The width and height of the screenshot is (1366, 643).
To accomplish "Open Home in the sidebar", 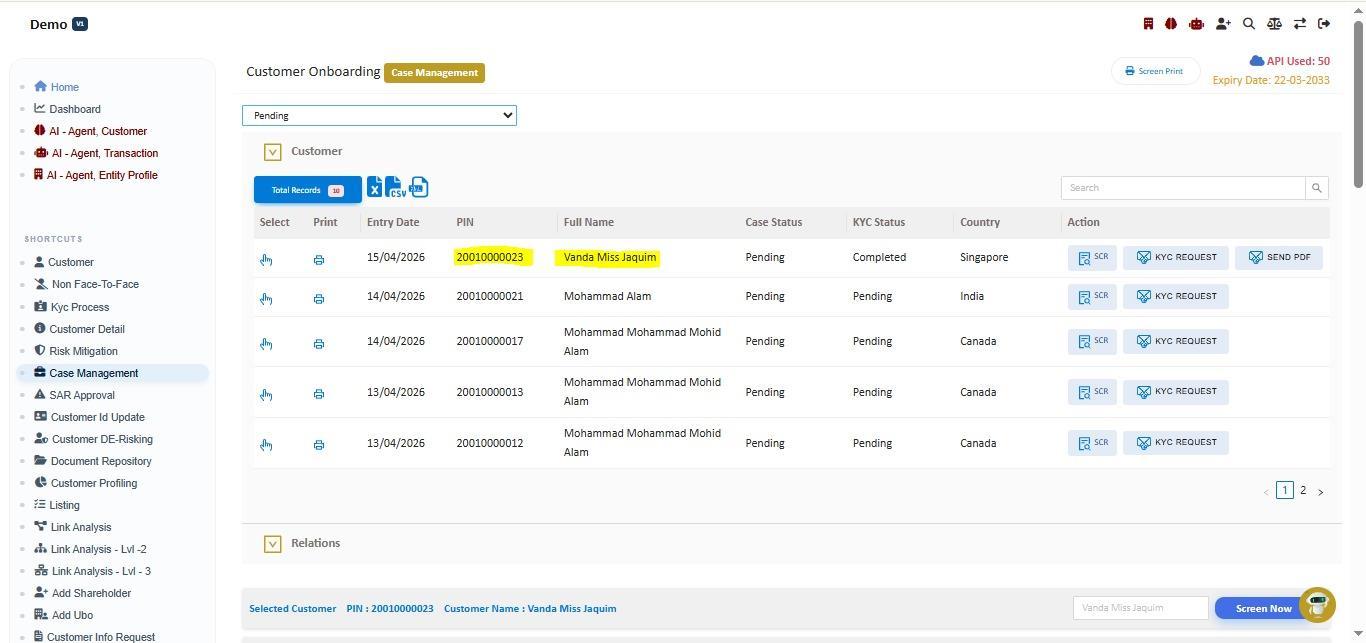I will (x=56, y=87).
